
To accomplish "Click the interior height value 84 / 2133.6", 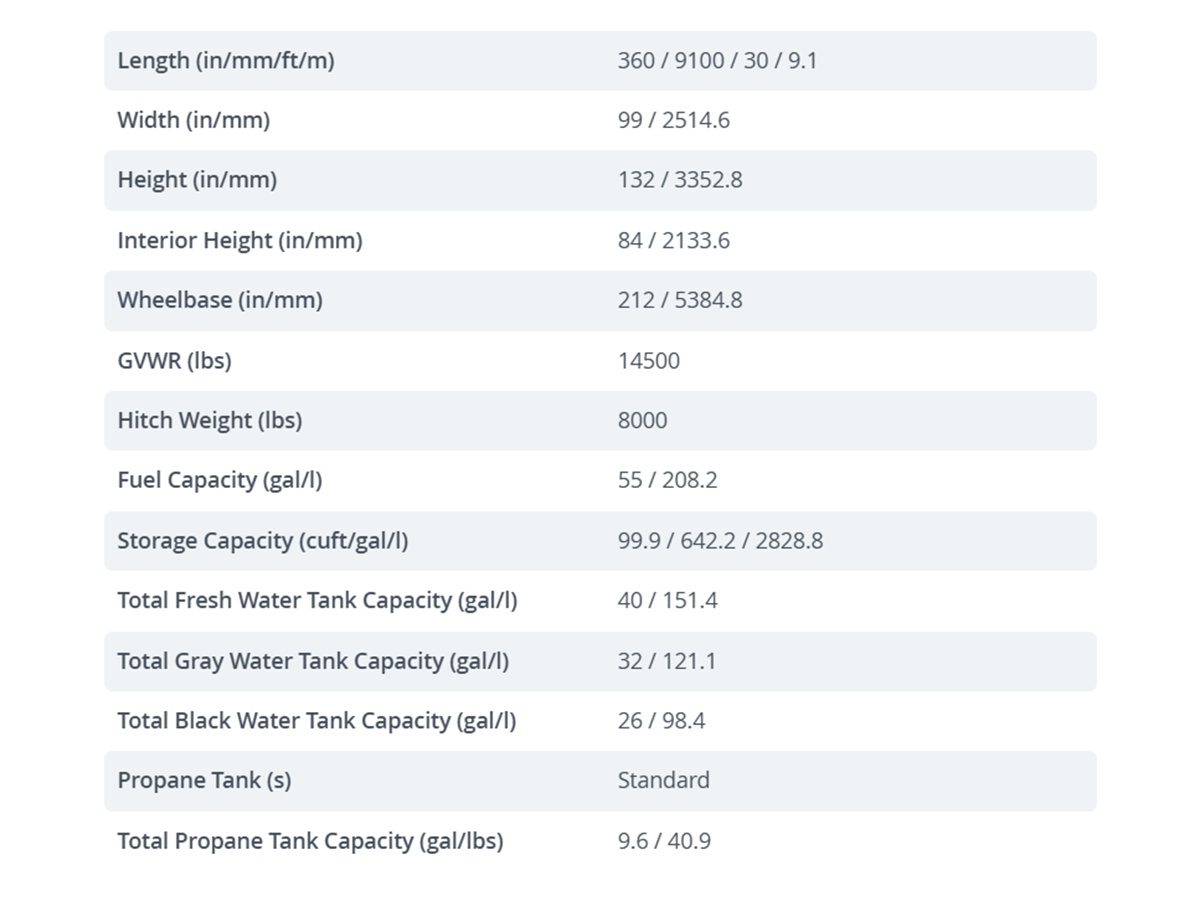I will click(674, 241).
